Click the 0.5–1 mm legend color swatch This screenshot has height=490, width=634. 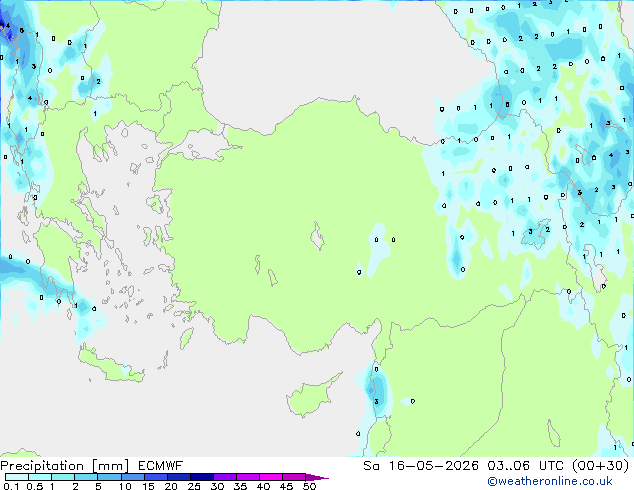tap(40, 477)
